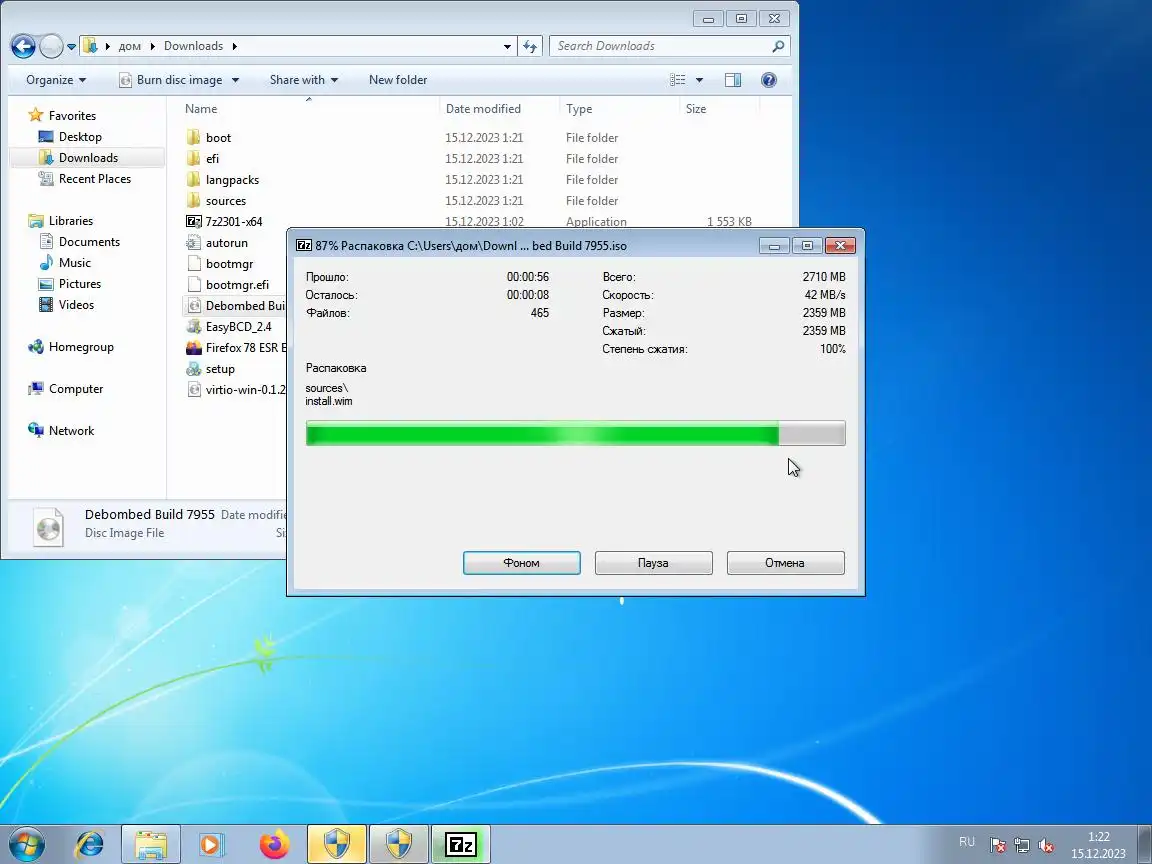Open the Action Center flag tray icon
1152x864 pixels.
pyautogui.click(x=997, y=846)
